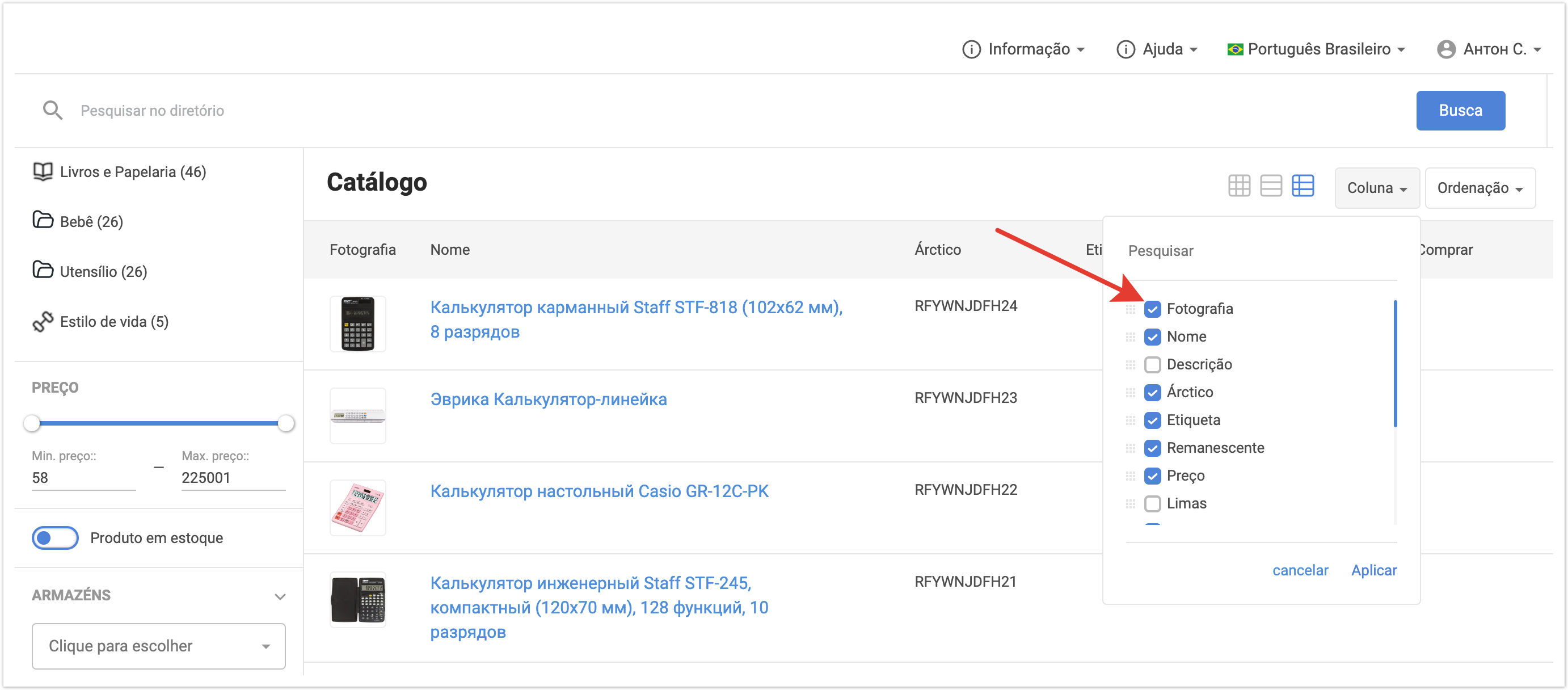Click the maximum price slider handle
The height and width of the screenshot is (690, 1568).
285,423
